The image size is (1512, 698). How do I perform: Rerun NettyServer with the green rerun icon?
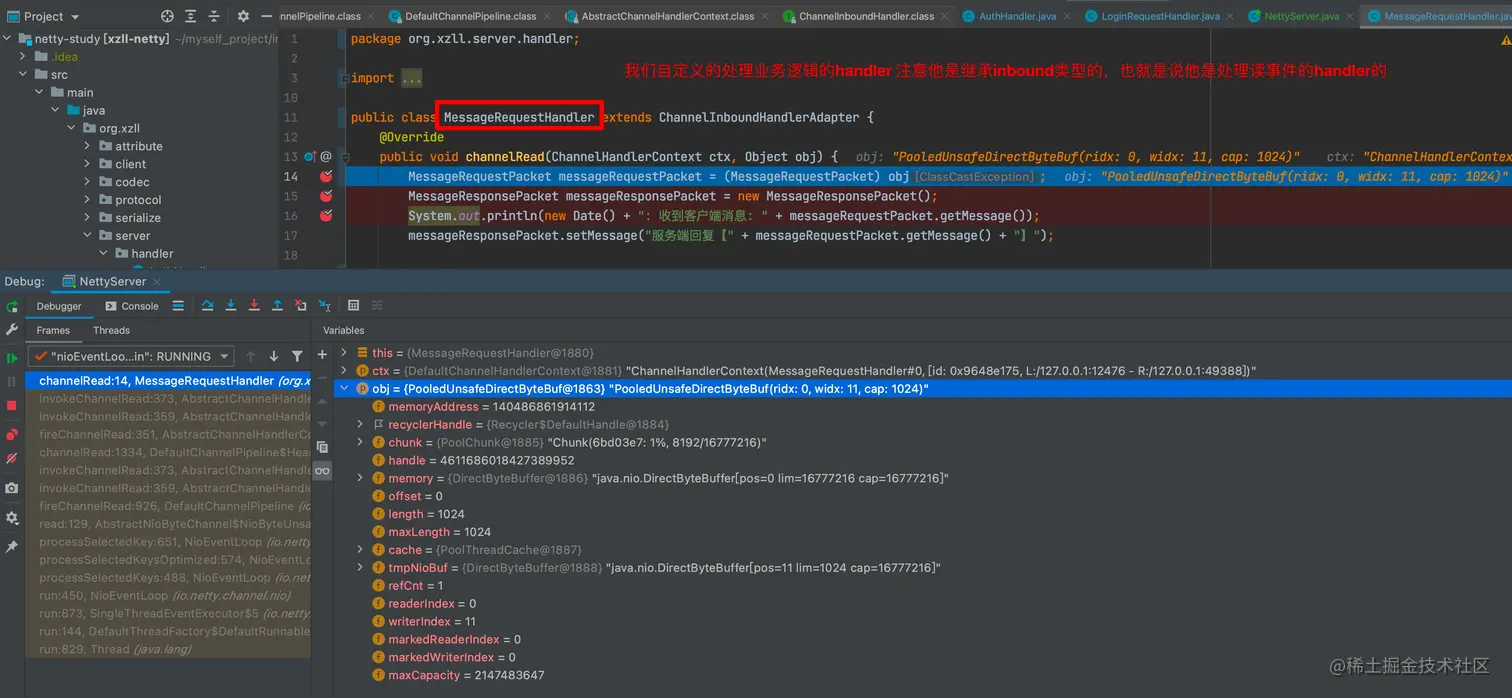pos(12,306)
